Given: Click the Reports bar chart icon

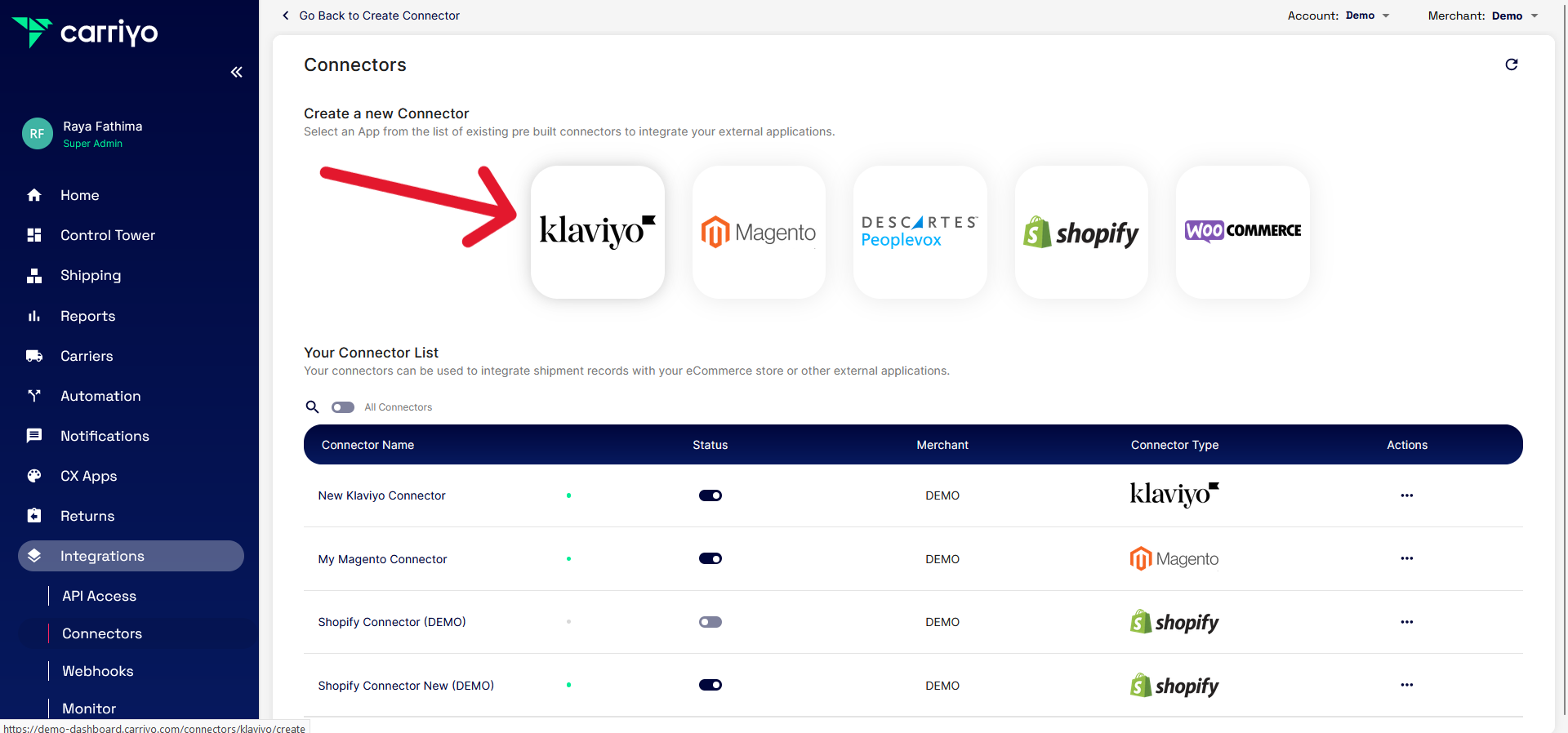Looking at the screenshot, I should (x=34, y=316).
